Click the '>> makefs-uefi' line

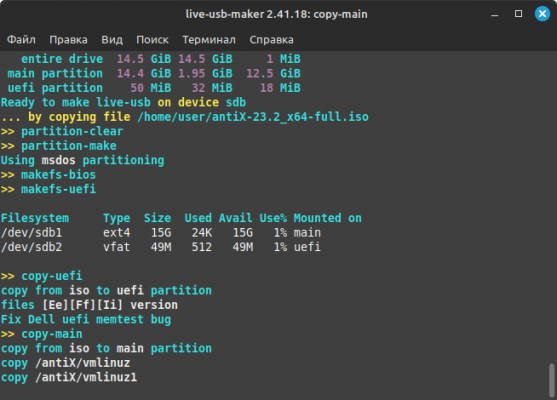(48, 189)
